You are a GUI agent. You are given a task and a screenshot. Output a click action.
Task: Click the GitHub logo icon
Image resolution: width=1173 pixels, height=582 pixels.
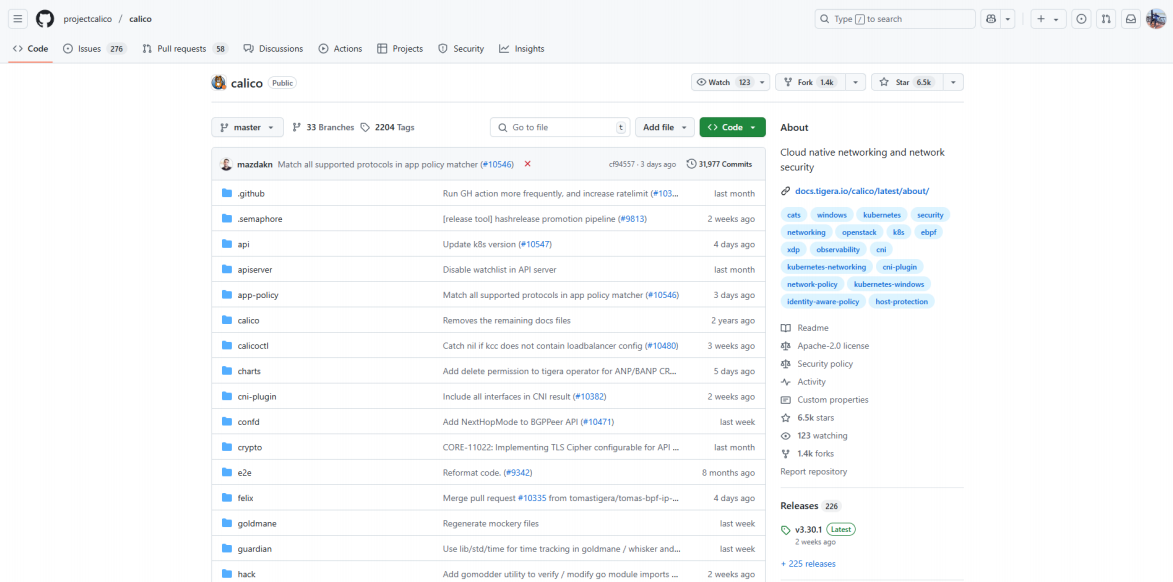pyautogui.click(x=45, y=19)
